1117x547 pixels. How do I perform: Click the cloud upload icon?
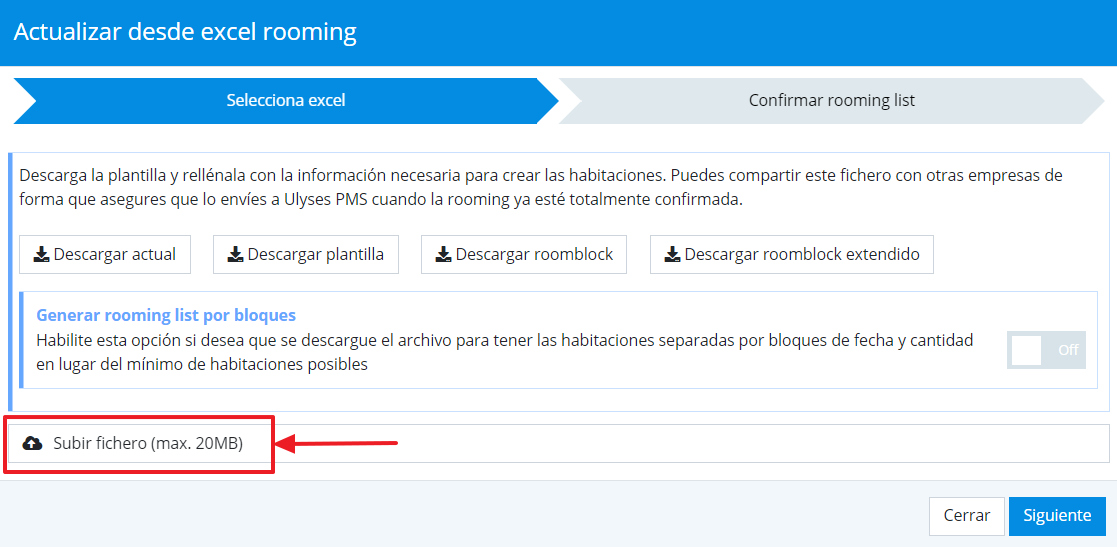32,443
